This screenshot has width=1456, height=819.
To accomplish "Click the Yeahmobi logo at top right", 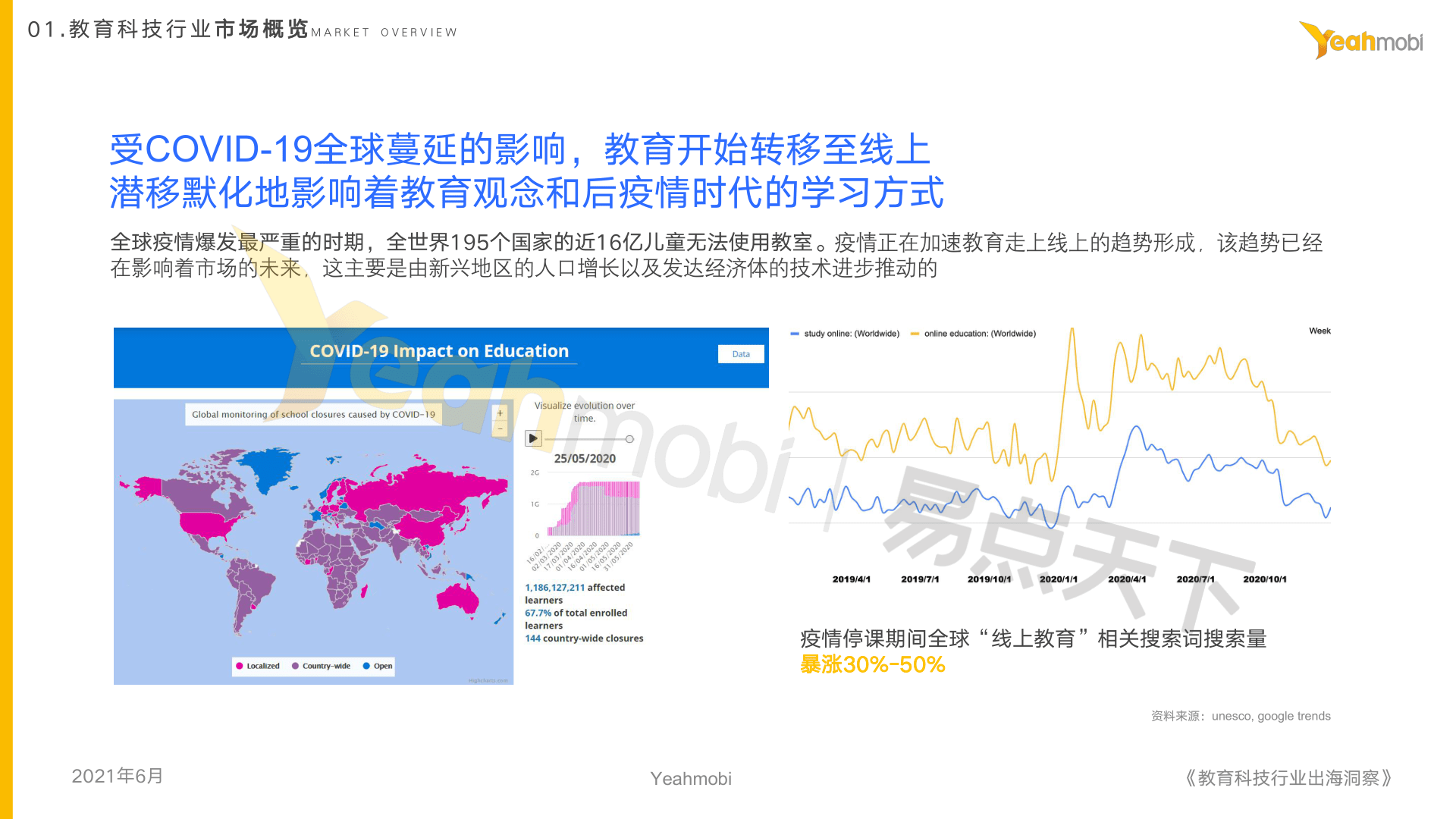I will click(1361, 40).
